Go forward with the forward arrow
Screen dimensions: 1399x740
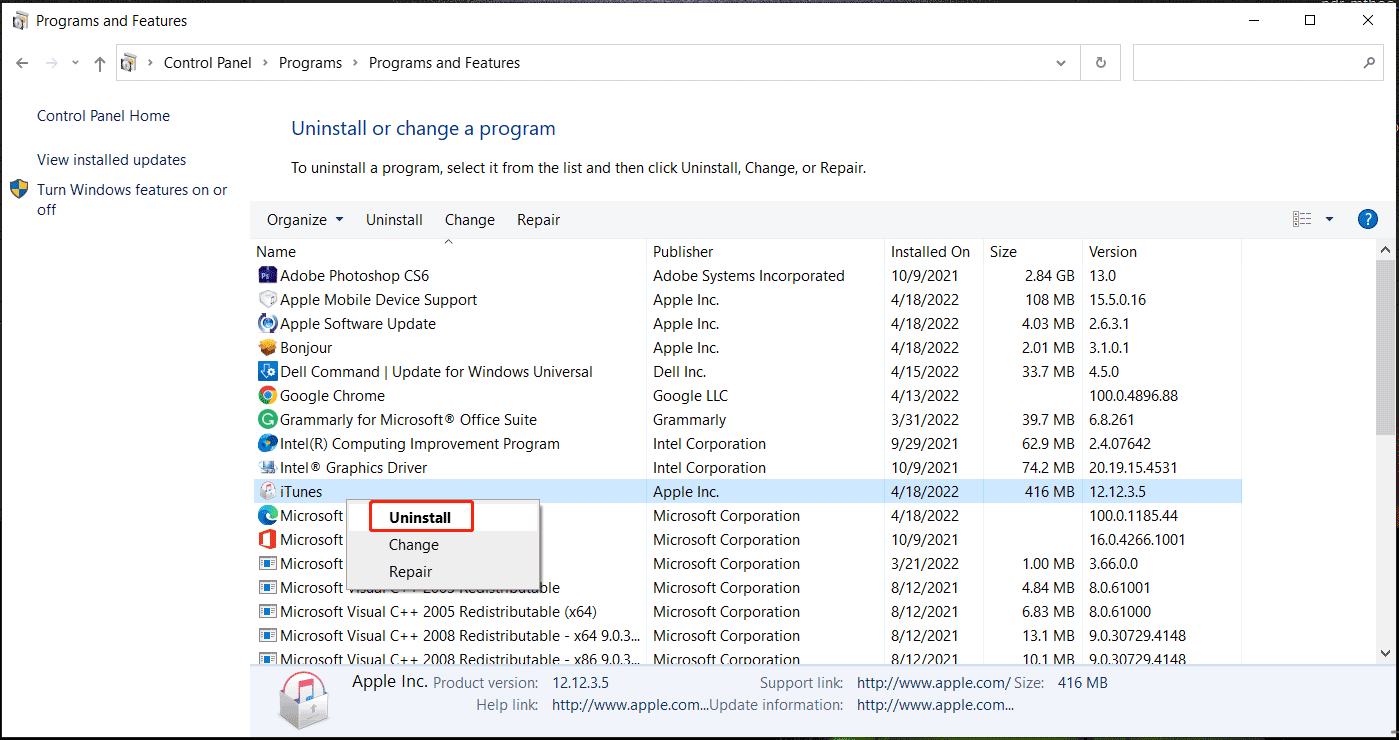[x=52, y=63]
